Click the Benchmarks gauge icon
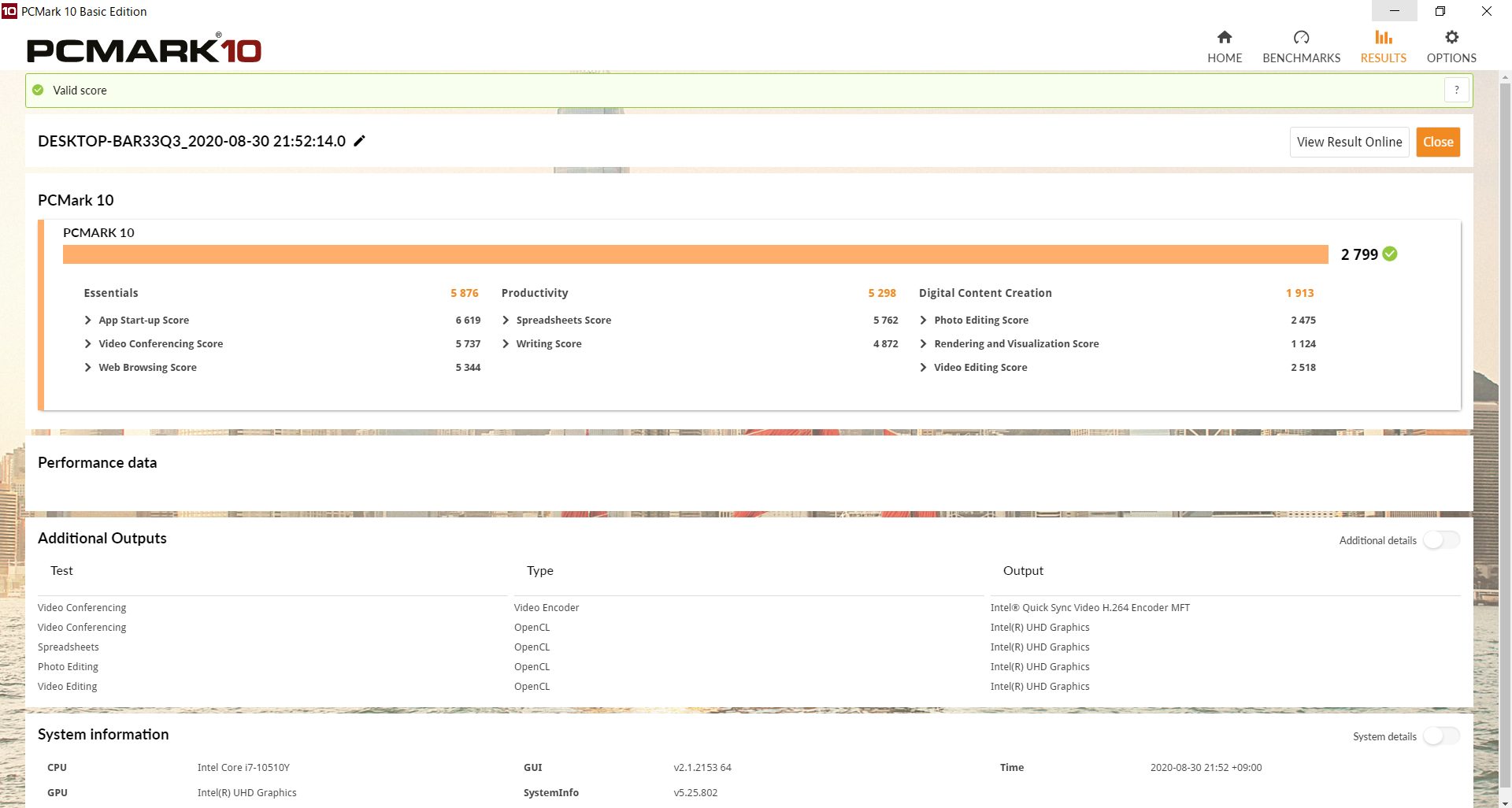 [1301, 37]
